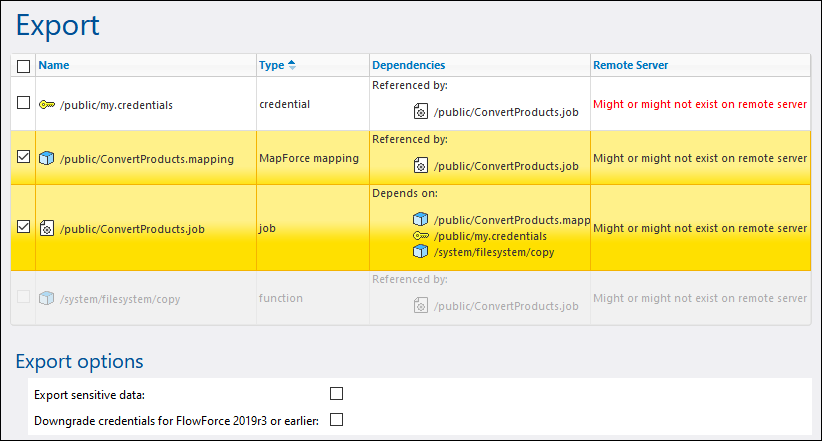Click the sort arrow on Type column
Image resolution: width=822 pixels, height=441 pixels.
292,65
